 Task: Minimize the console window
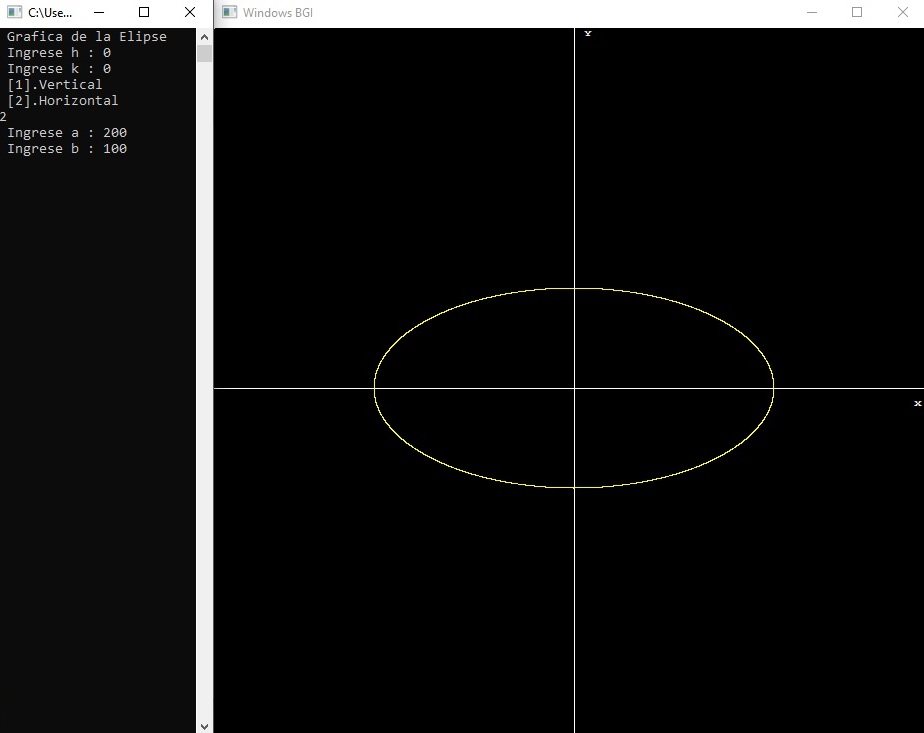[x=99, y=12]
